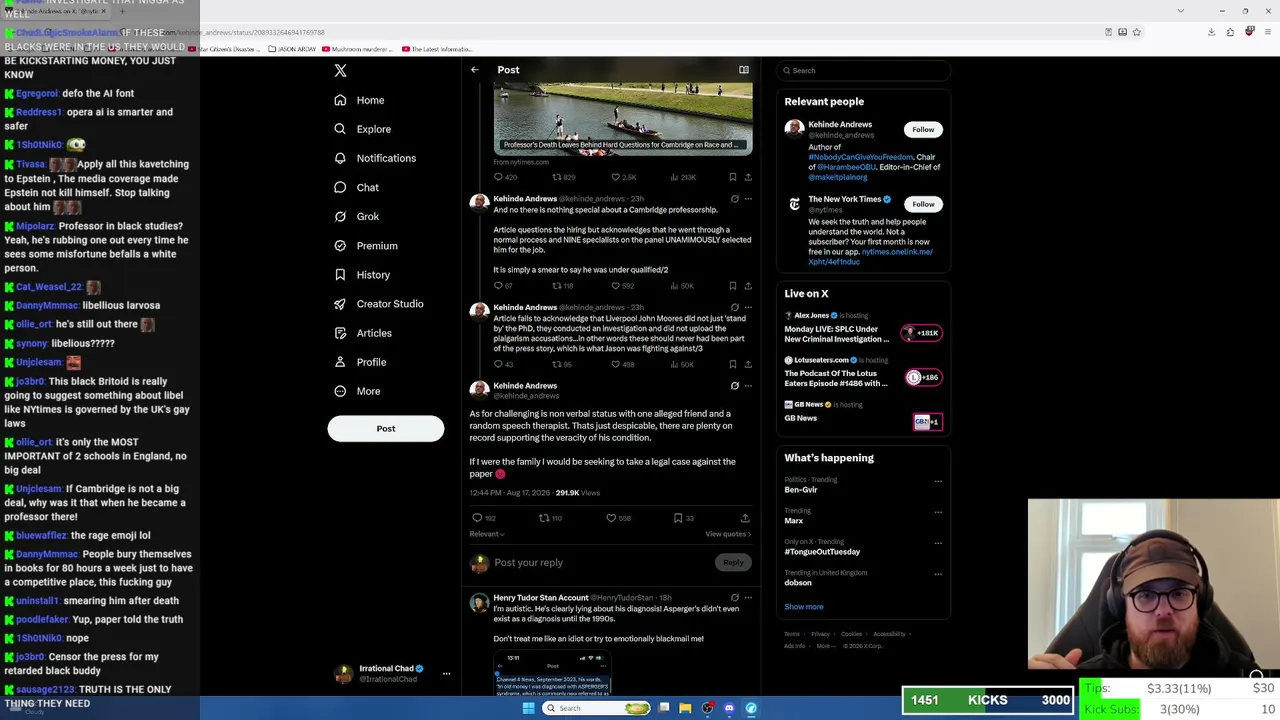Click the white Post button

386,428
